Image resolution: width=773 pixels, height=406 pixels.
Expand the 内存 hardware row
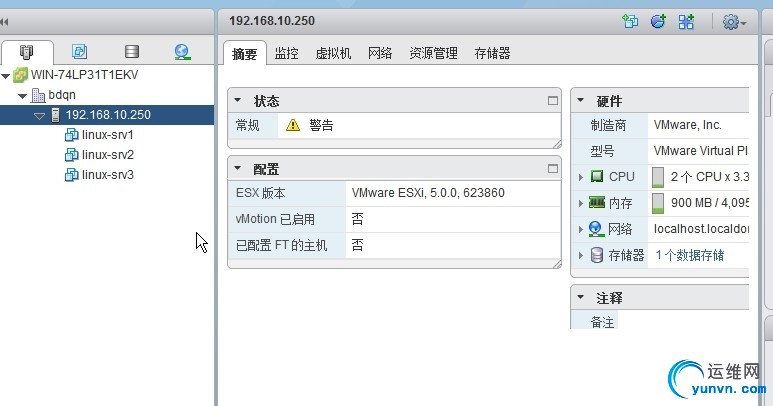pyautogui.click(x=581, y=203)
